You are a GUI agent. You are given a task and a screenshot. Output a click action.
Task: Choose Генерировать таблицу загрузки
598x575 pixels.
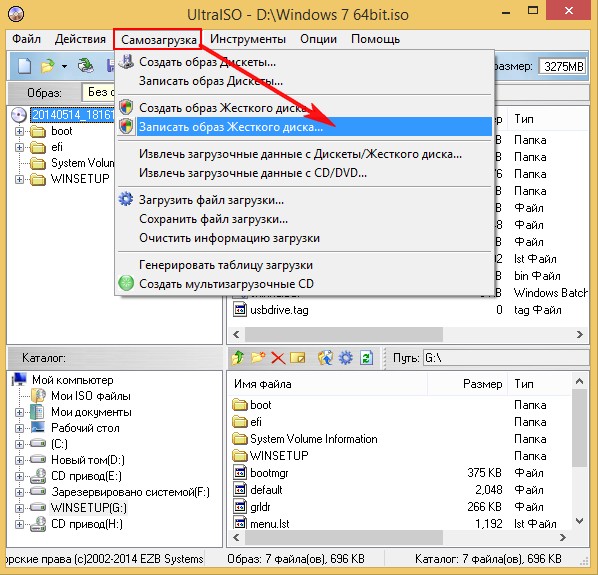point(304,265)
